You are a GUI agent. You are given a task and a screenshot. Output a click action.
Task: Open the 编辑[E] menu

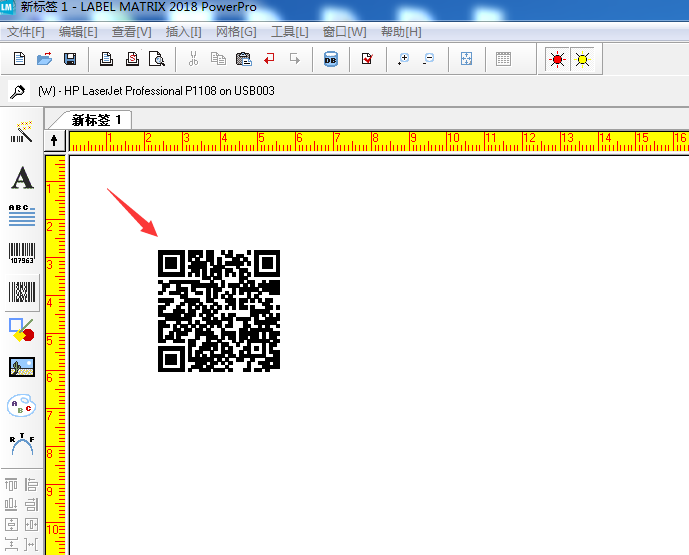tap(78, 32)
